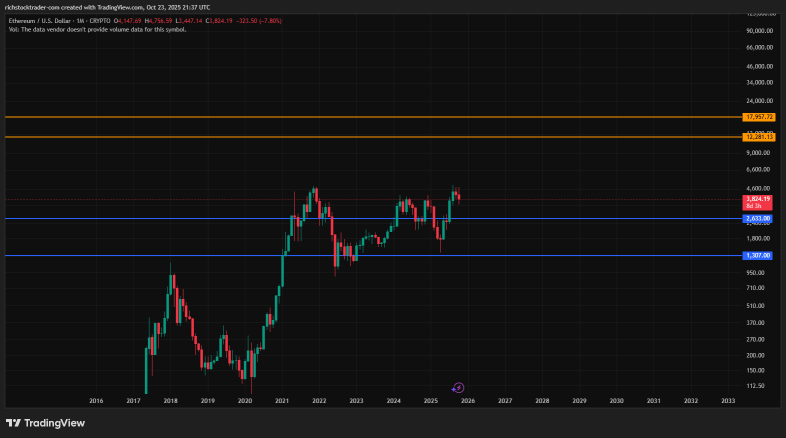This screenshot has height=438, width=786.
Task: Click the 9,000.00 price axis label
Action: click(758, 153)
